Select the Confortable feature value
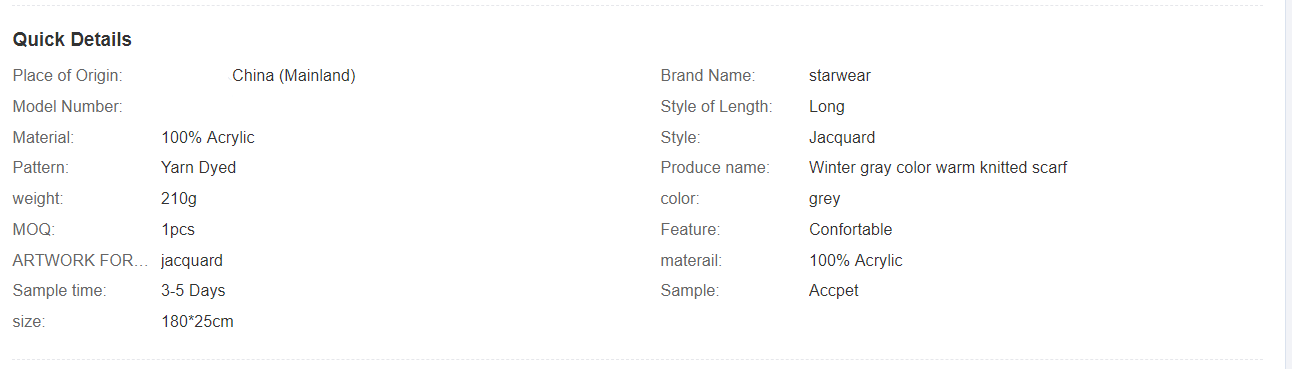The height and width of the screenshot is (369, 1292). click(851, 230)
